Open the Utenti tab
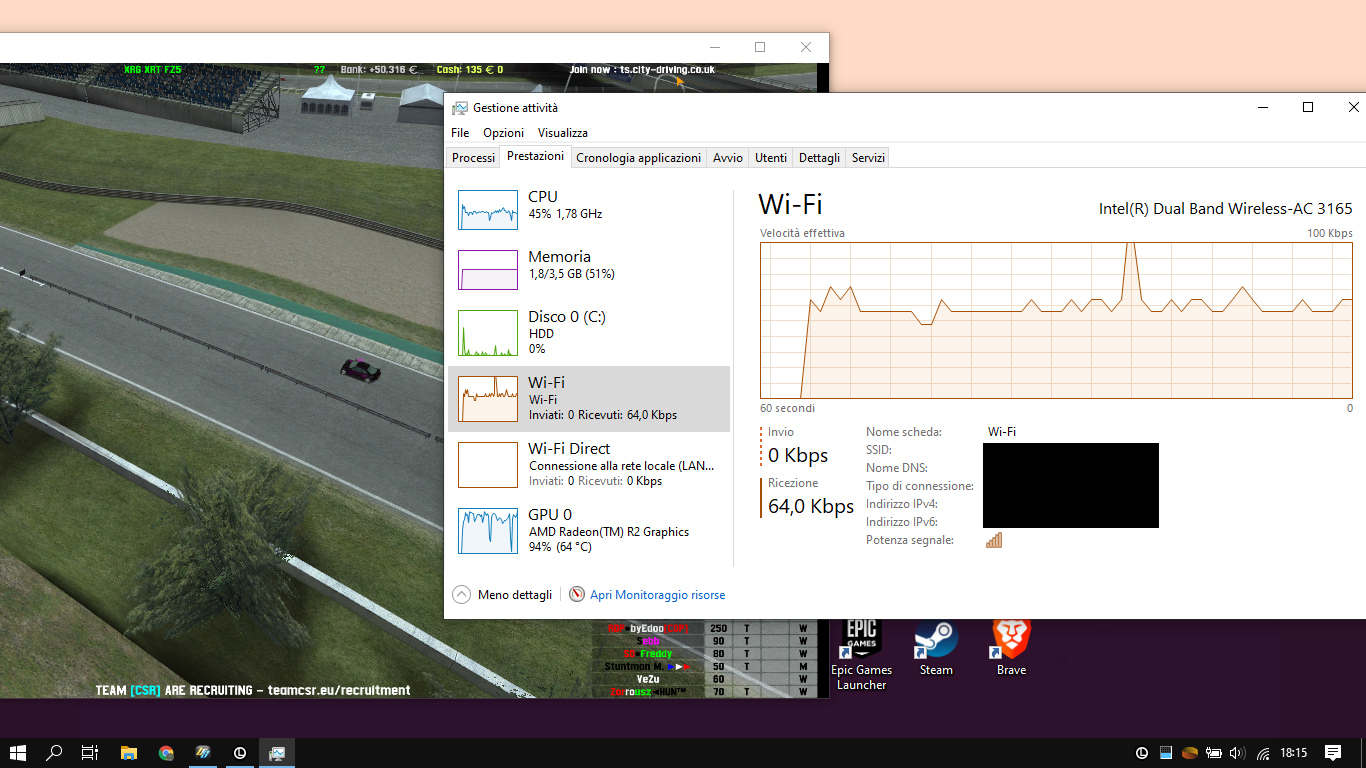 pos(771,158)
